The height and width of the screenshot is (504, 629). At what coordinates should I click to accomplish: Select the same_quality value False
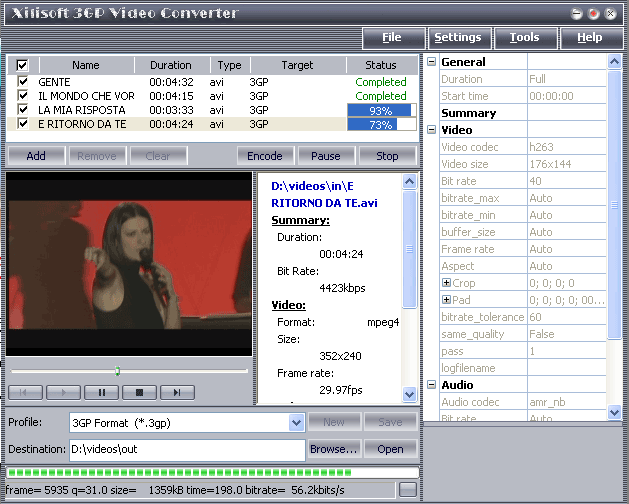coord(542,334)
